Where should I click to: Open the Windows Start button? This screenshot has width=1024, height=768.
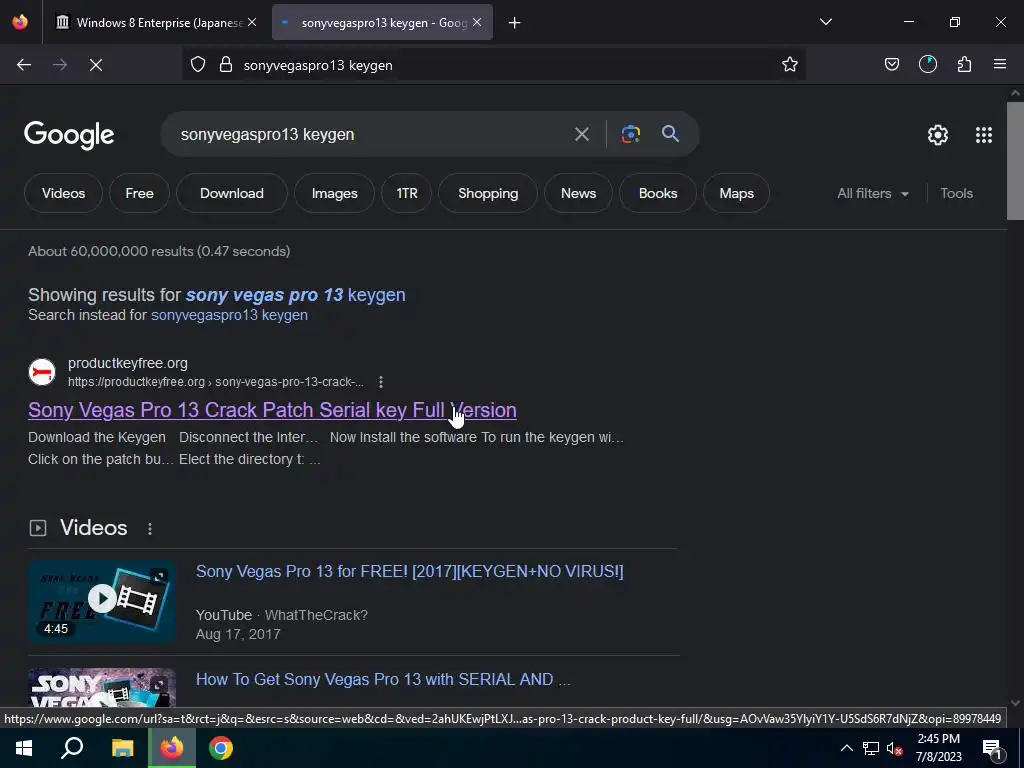(24, 748)
